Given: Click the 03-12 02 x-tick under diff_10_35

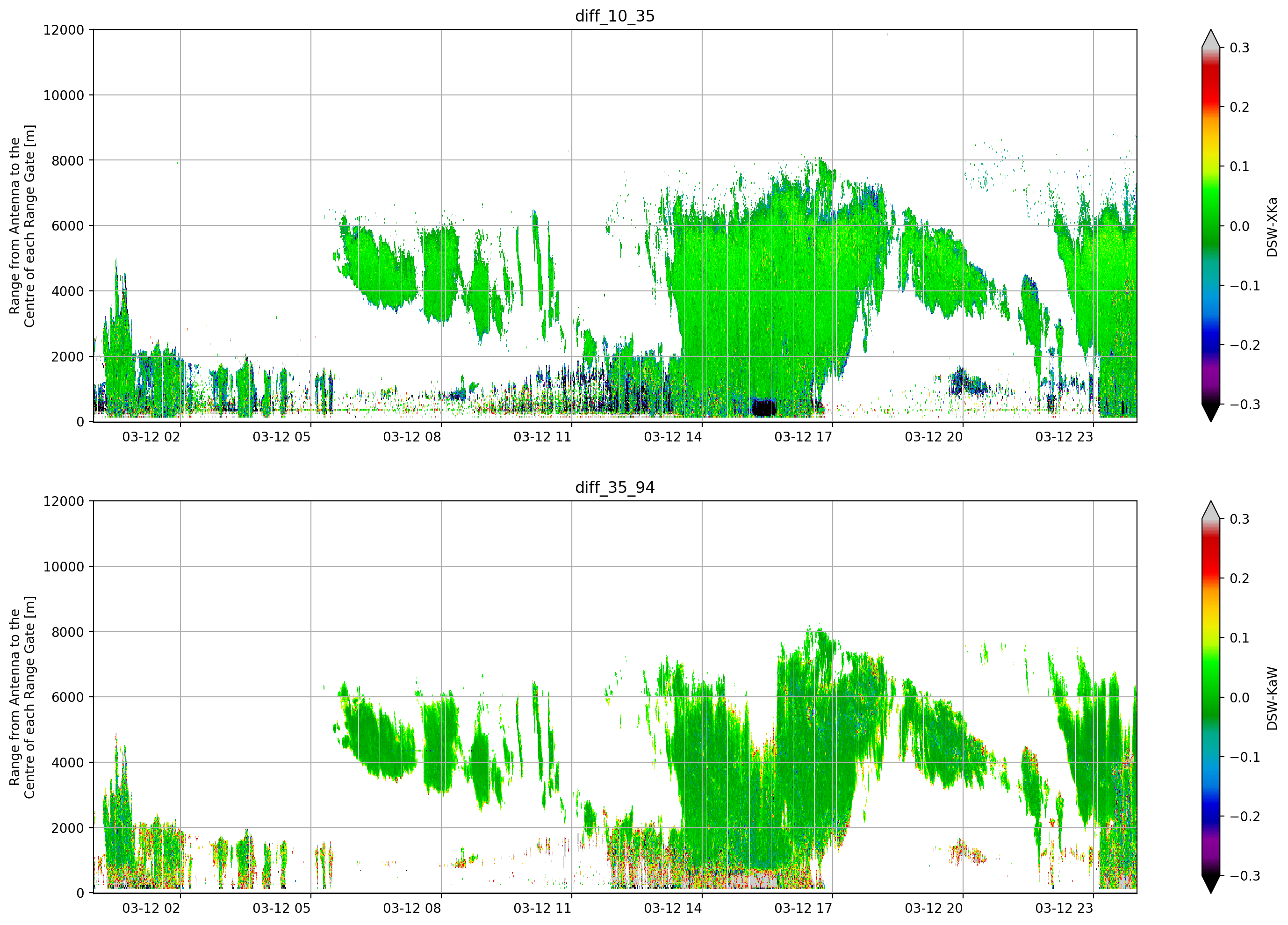Looking at the screenshot, I should 151,437.
